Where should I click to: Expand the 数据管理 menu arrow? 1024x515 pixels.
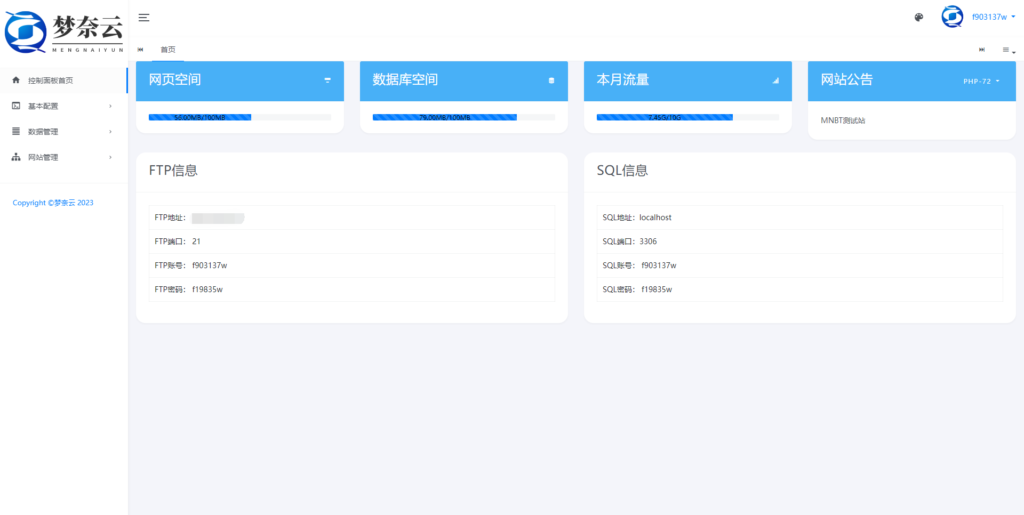click(110, 132)
